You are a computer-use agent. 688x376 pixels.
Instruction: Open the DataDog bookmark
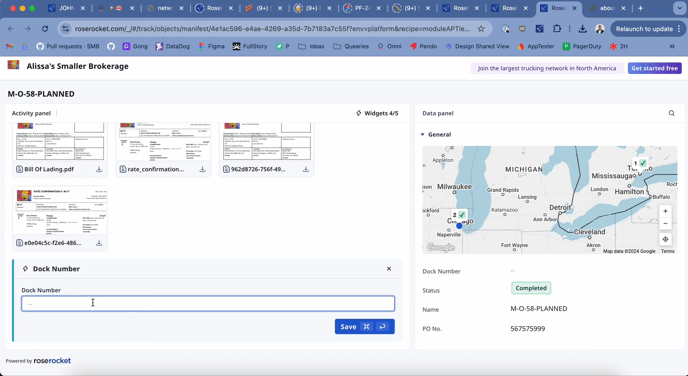172,46
